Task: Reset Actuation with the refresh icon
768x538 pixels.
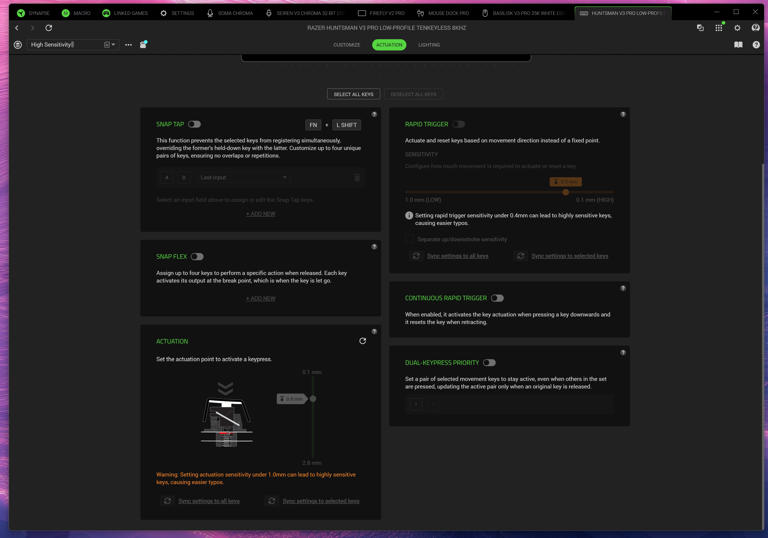Action: 362,341
